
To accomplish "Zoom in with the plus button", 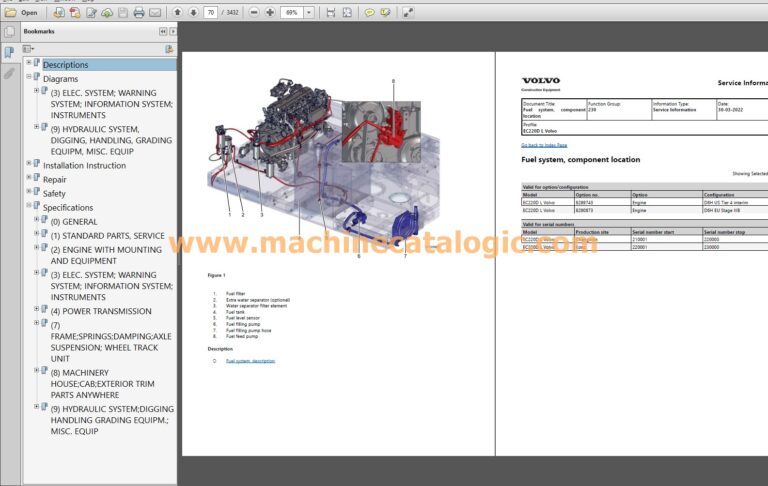I will coord(270,12).
